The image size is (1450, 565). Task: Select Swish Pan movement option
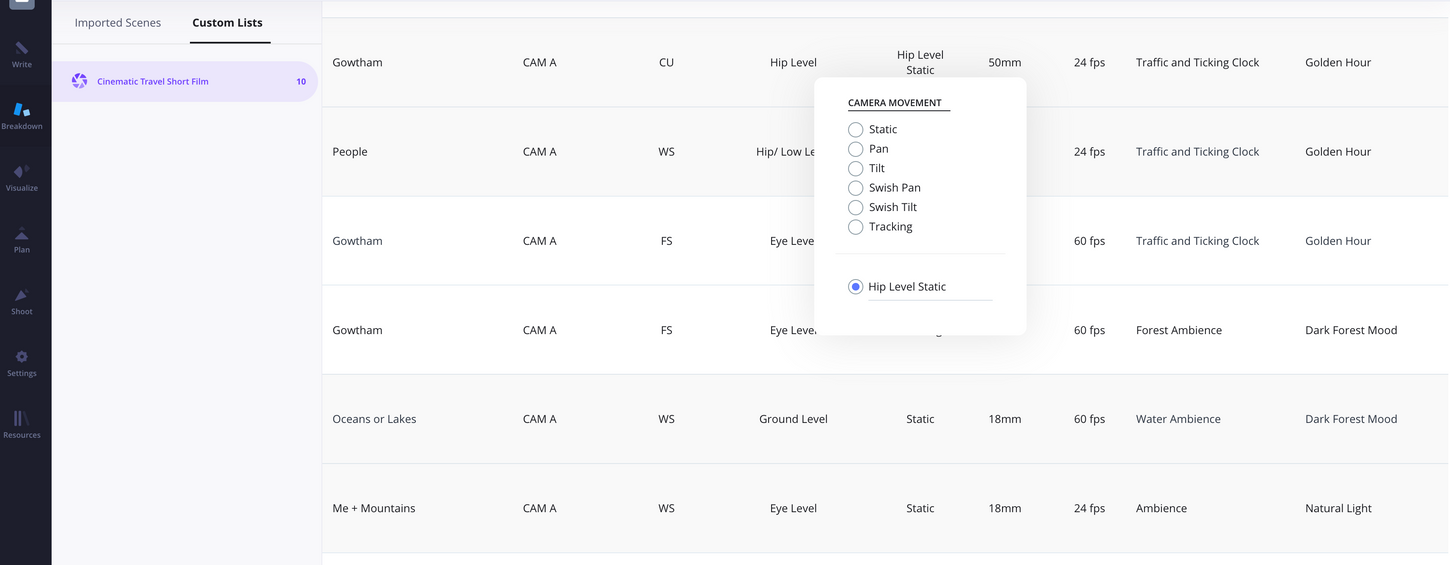pyautogui.click(x=856, y=188)
